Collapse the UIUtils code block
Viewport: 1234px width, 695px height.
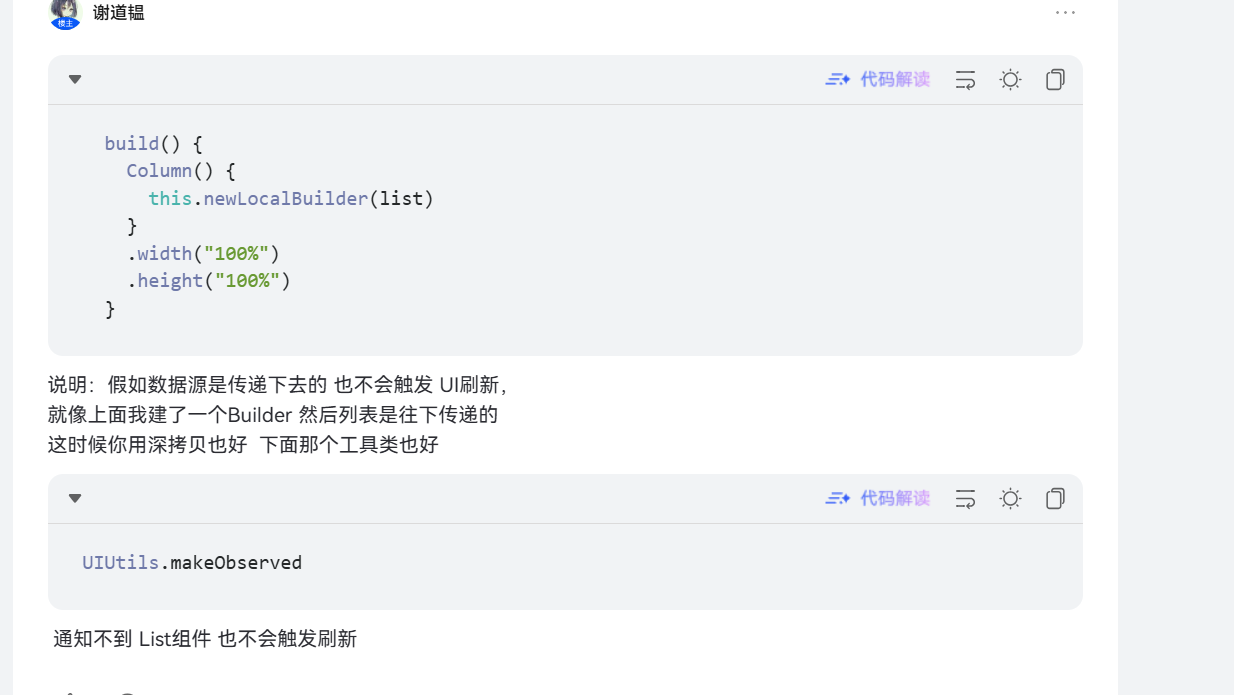point(75,498)
